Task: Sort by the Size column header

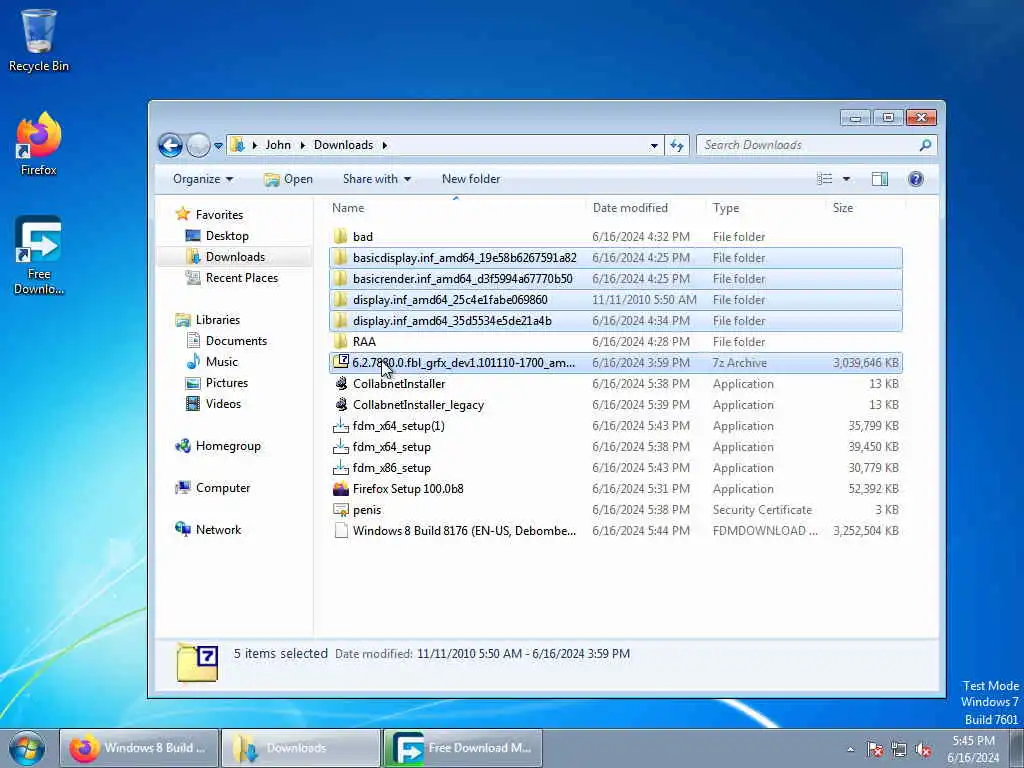Action: point(865,208)
